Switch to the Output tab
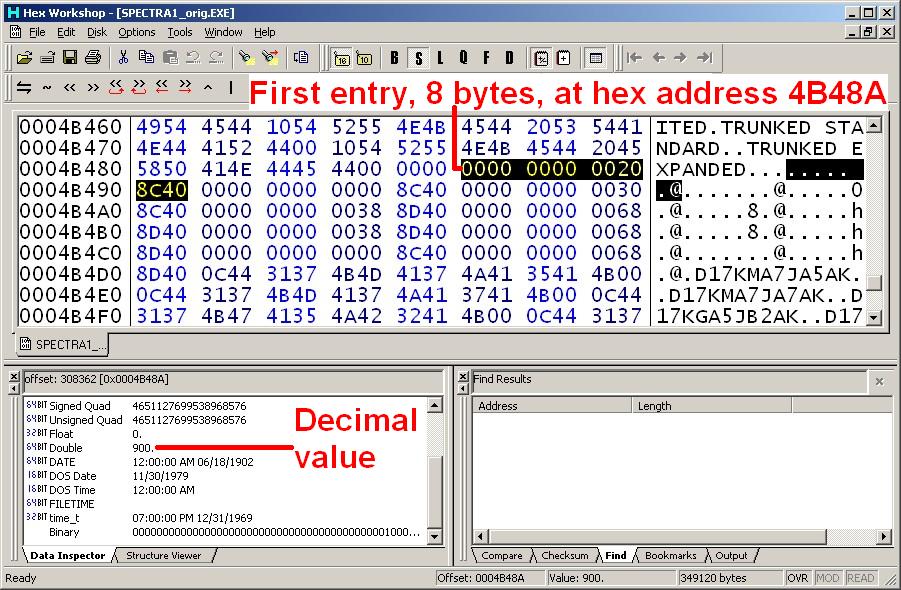 731,556
